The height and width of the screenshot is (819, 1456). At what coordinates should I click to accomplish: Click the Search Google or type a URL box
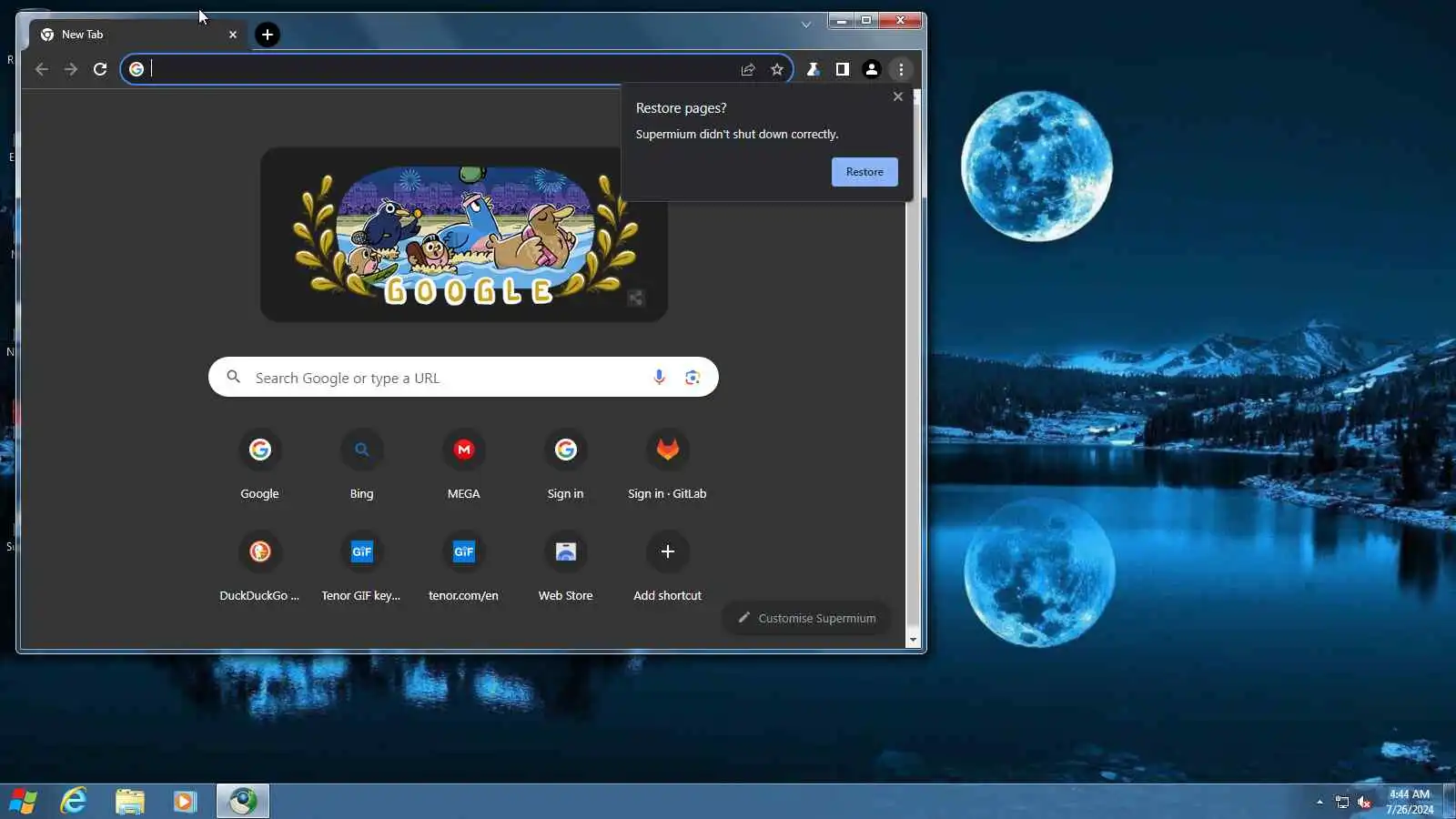[463, 378]
